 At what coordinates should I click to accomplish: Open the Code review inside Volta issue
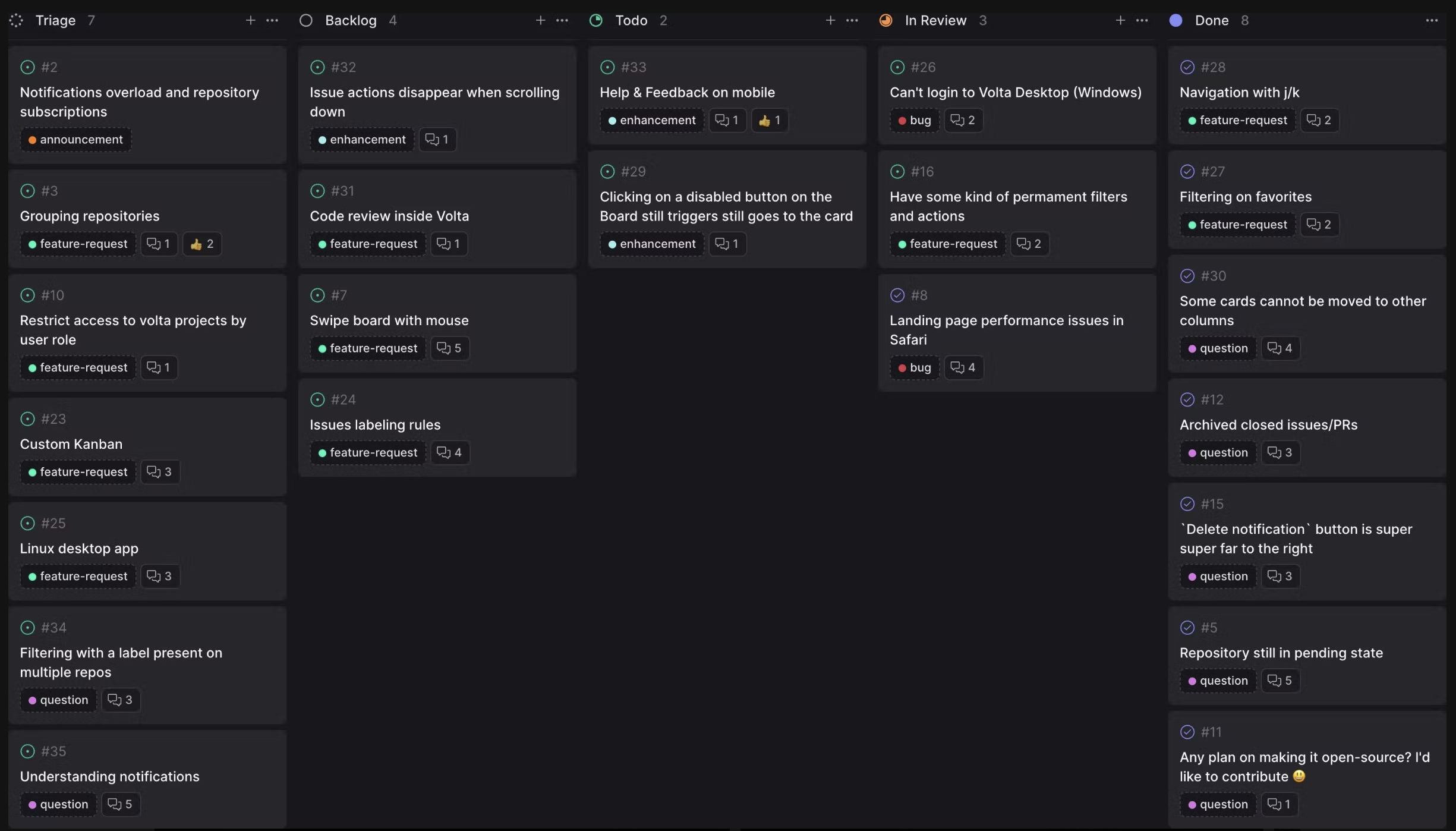389,216
